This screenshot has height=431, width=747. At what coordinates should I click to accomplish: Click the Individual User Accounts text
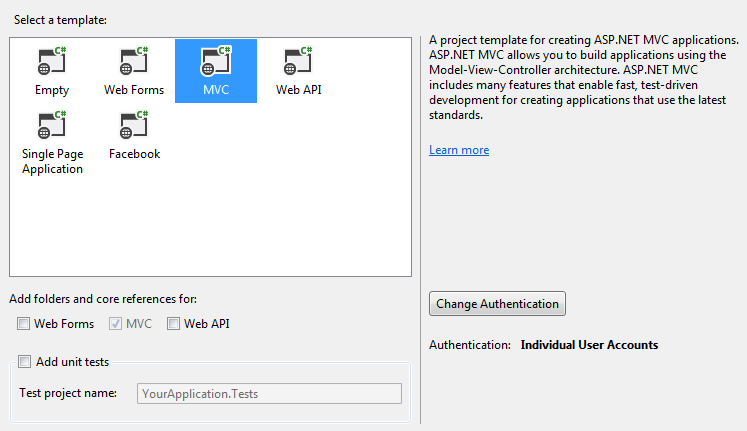click(x=589, y=345)
